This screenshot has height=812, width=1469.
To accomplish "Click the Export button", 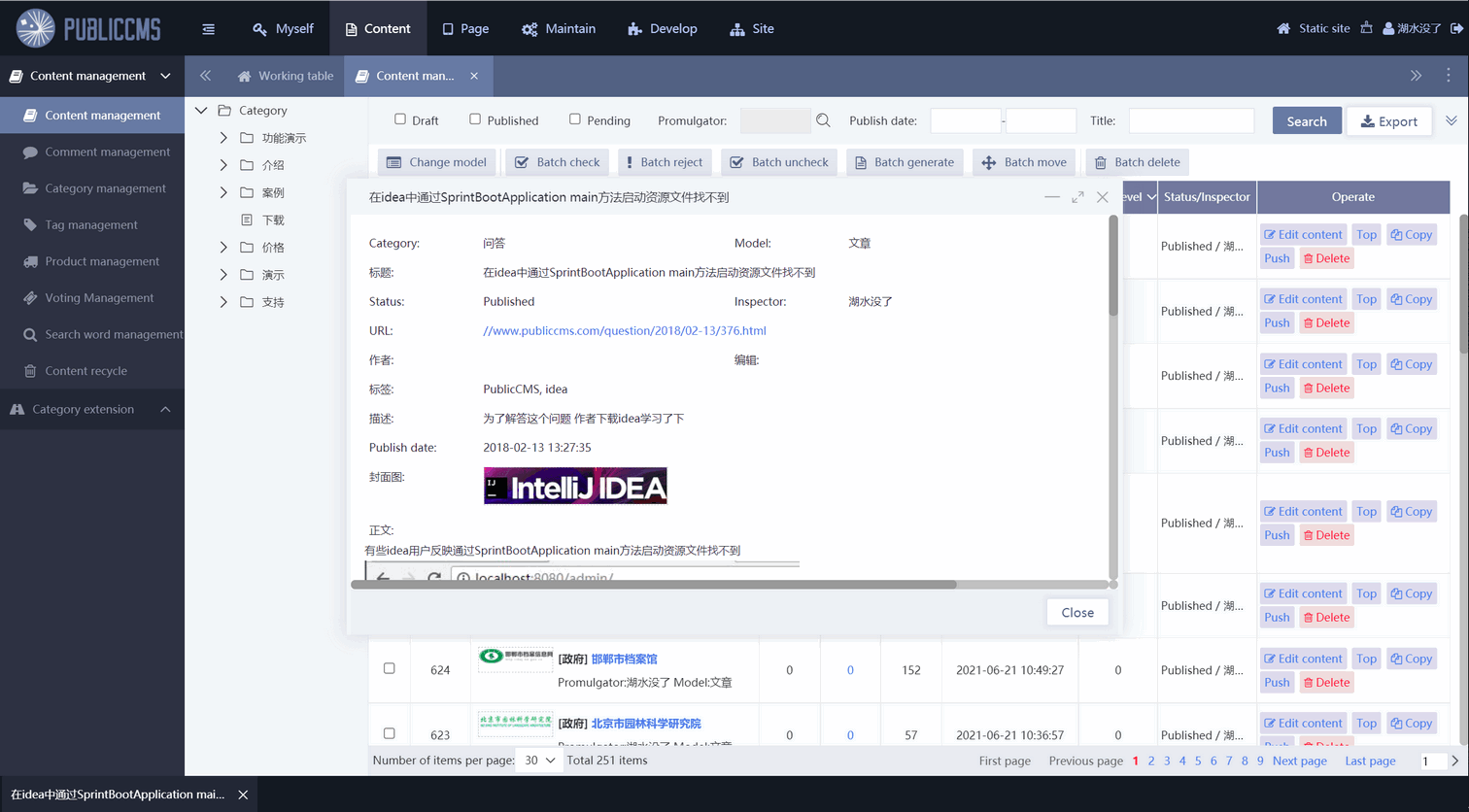I will (1389, 120).
